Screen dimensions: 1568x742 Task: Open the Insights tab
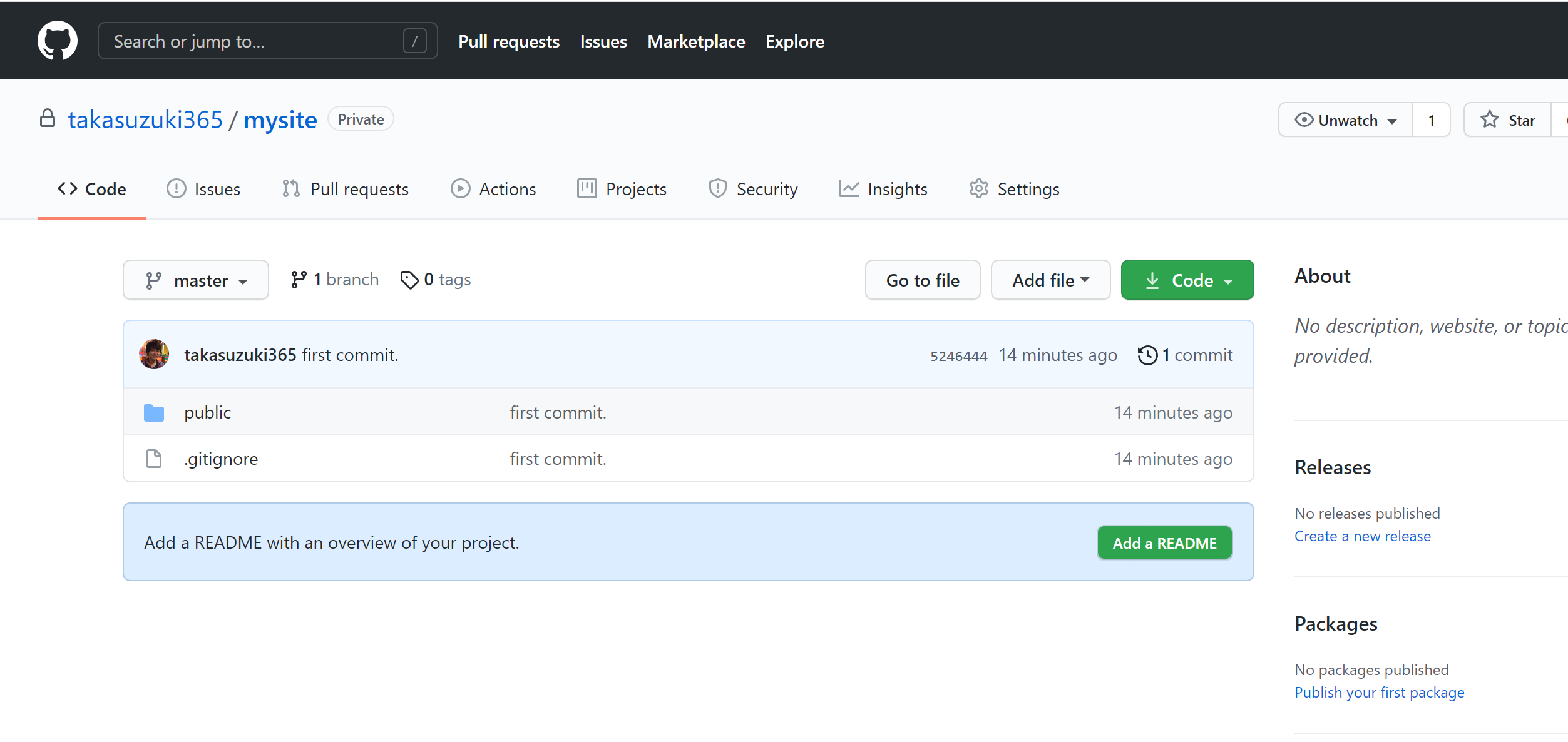point(883,189)
